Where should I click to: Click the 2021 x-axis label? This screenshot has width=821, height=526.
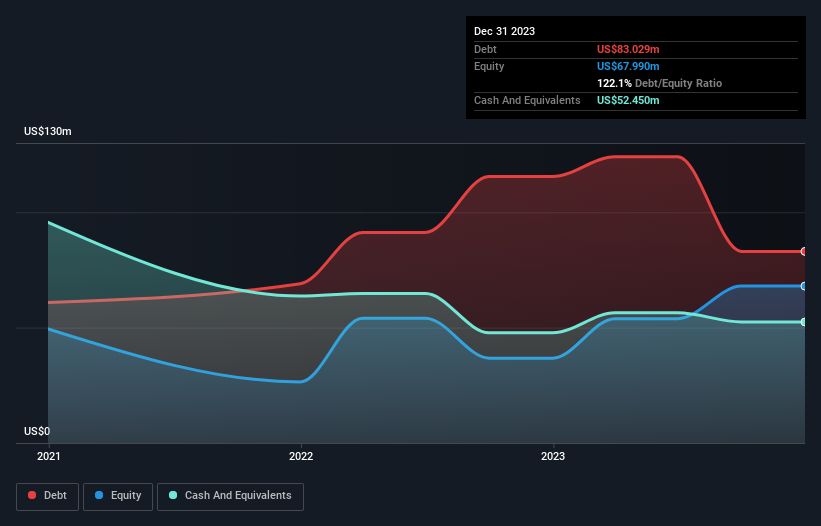pyautogui.click(x=49, y=456)
